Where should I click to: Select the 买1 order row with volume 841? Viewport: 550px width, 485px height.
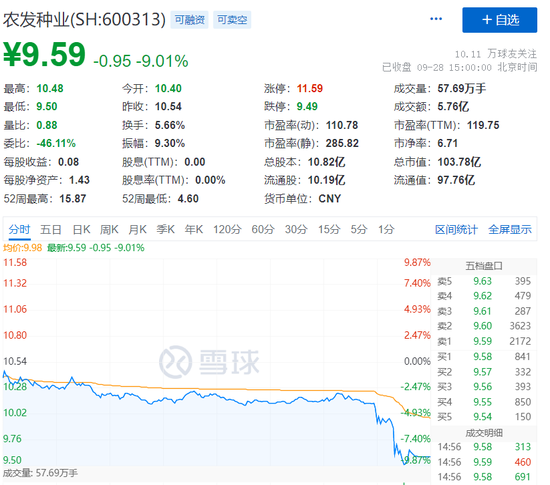[x=484, y=357]
